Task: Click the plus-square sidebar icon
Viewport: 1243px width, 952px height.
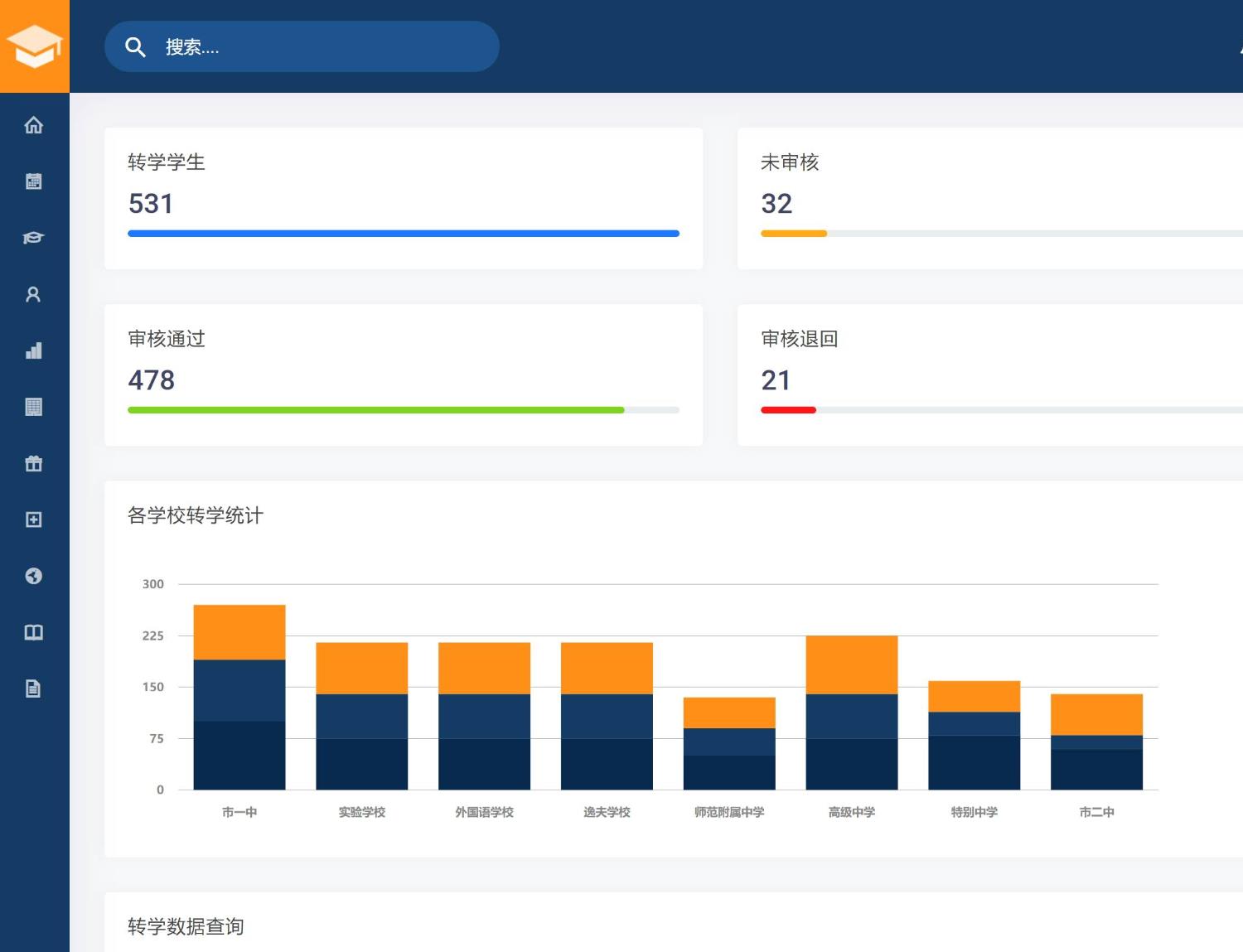Action: pyautogui.click(x=33, y=519)
